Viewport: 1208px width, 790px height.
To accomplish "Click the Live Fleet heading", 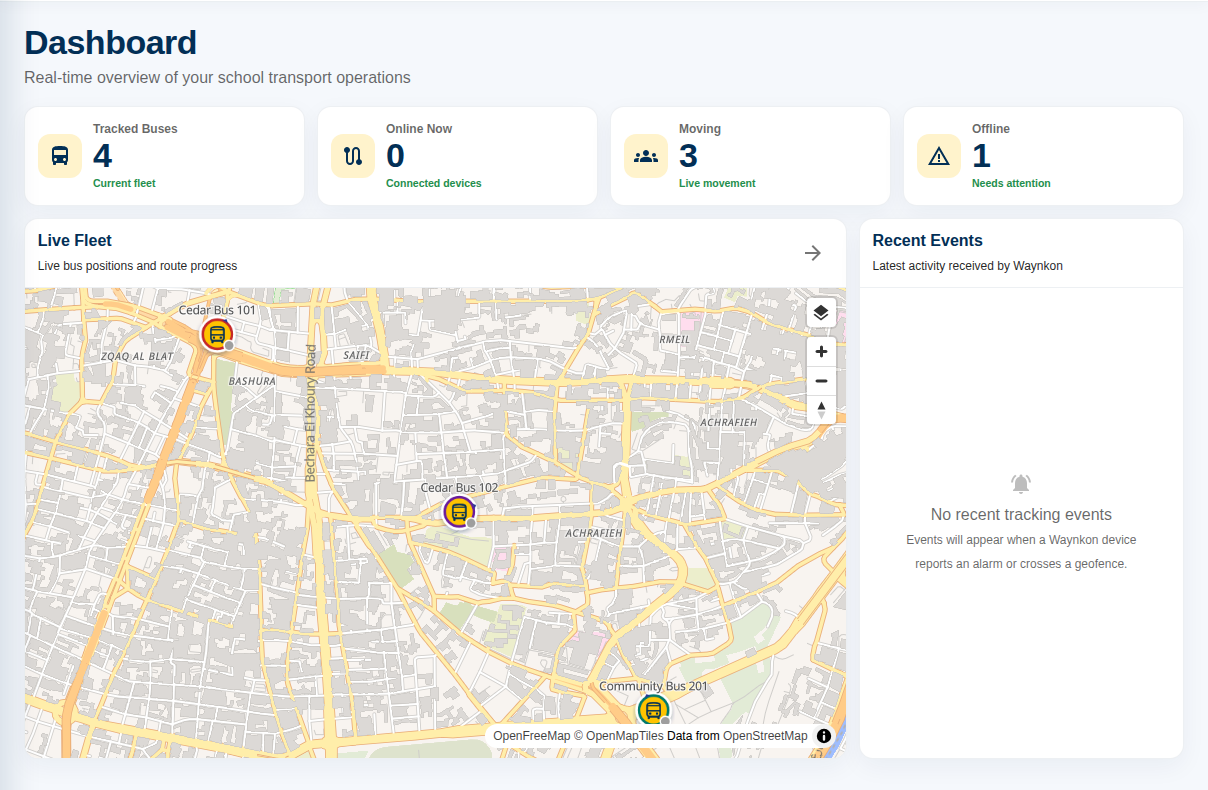I will (75, 241).
